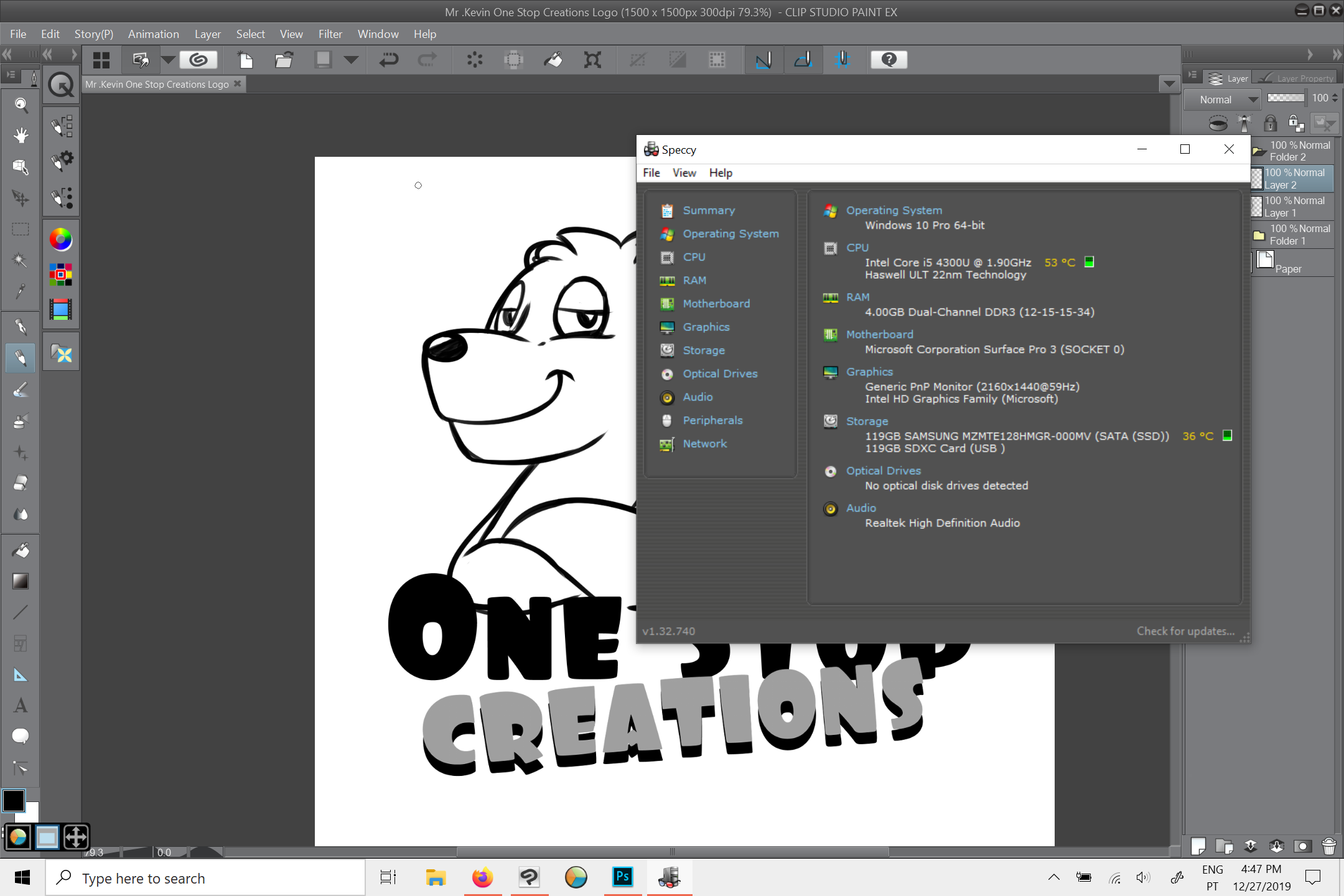Click Check for updates in Speccy
Image resolution: width=1344 pixels, height=896 pixels.
point(1185,631)
